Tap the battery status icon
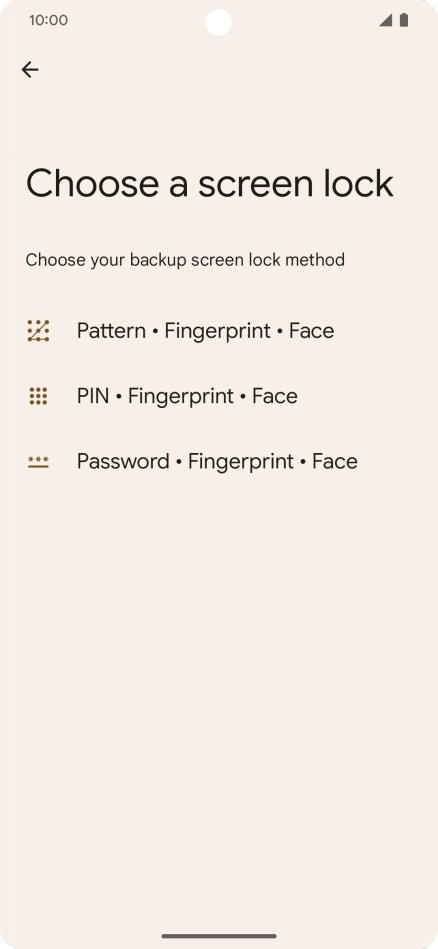The width and height of the screenshot is (438, 949). pyautogui.click(x=404, y=20)
